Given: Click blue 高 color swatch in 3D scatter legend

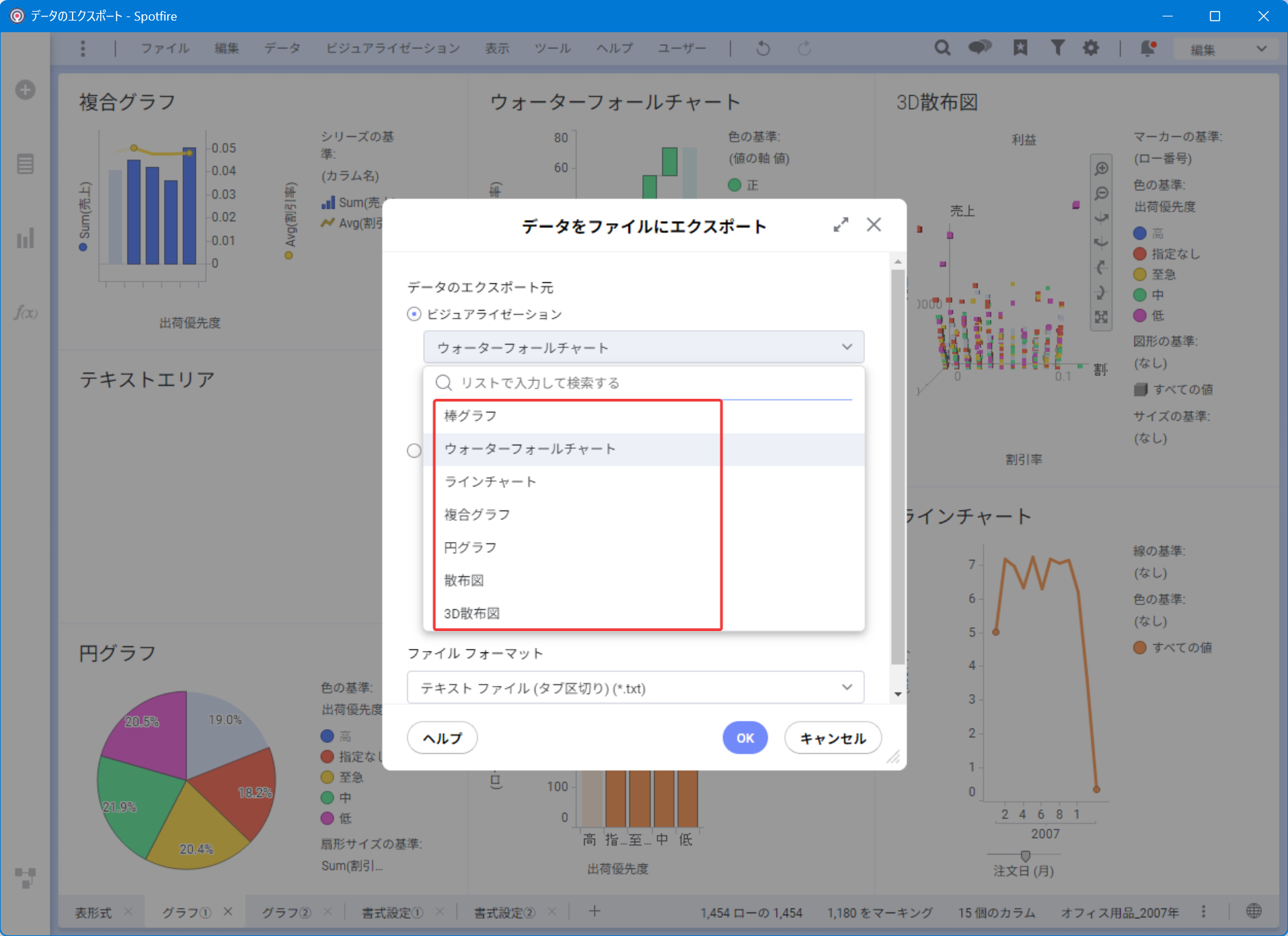Looking at the screenshot, I should tap(1140, 233).
